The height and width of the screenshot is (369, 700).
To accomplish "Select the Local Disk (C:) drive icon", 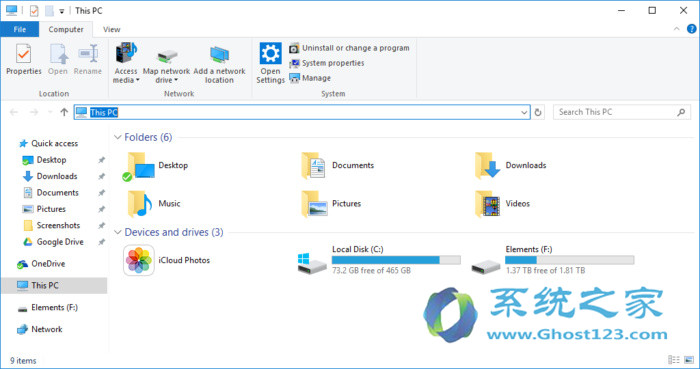I will tap(312, 263).
